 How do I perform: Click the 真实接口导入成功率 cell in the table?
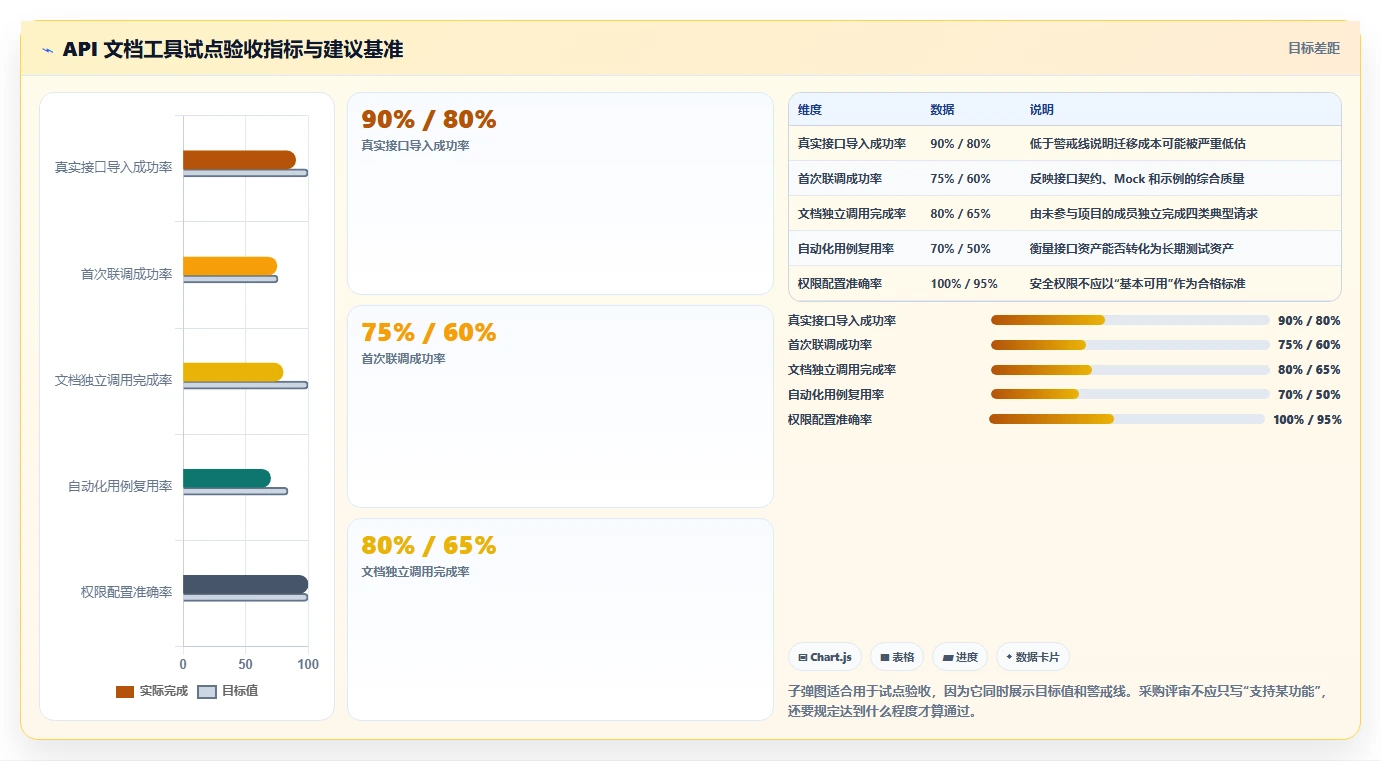pyautogui.click(x=852, y=144)
